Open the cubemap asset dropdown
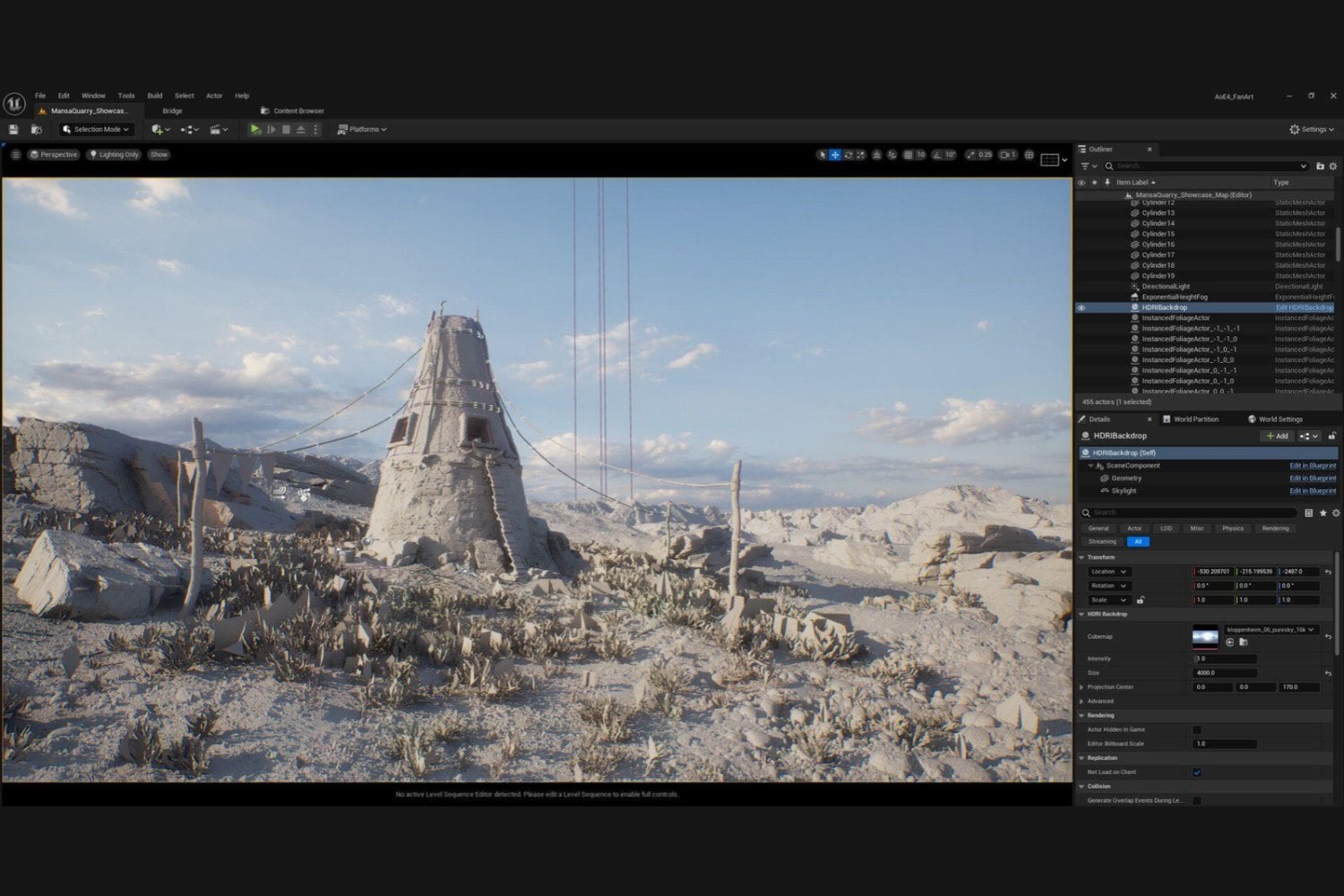The image size is (1344, 896). (x=1271, y=630)
